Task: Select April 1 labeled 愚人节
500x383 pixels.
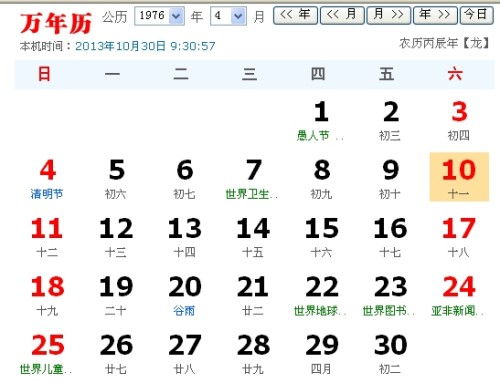Action: click(x=321, y=121)
